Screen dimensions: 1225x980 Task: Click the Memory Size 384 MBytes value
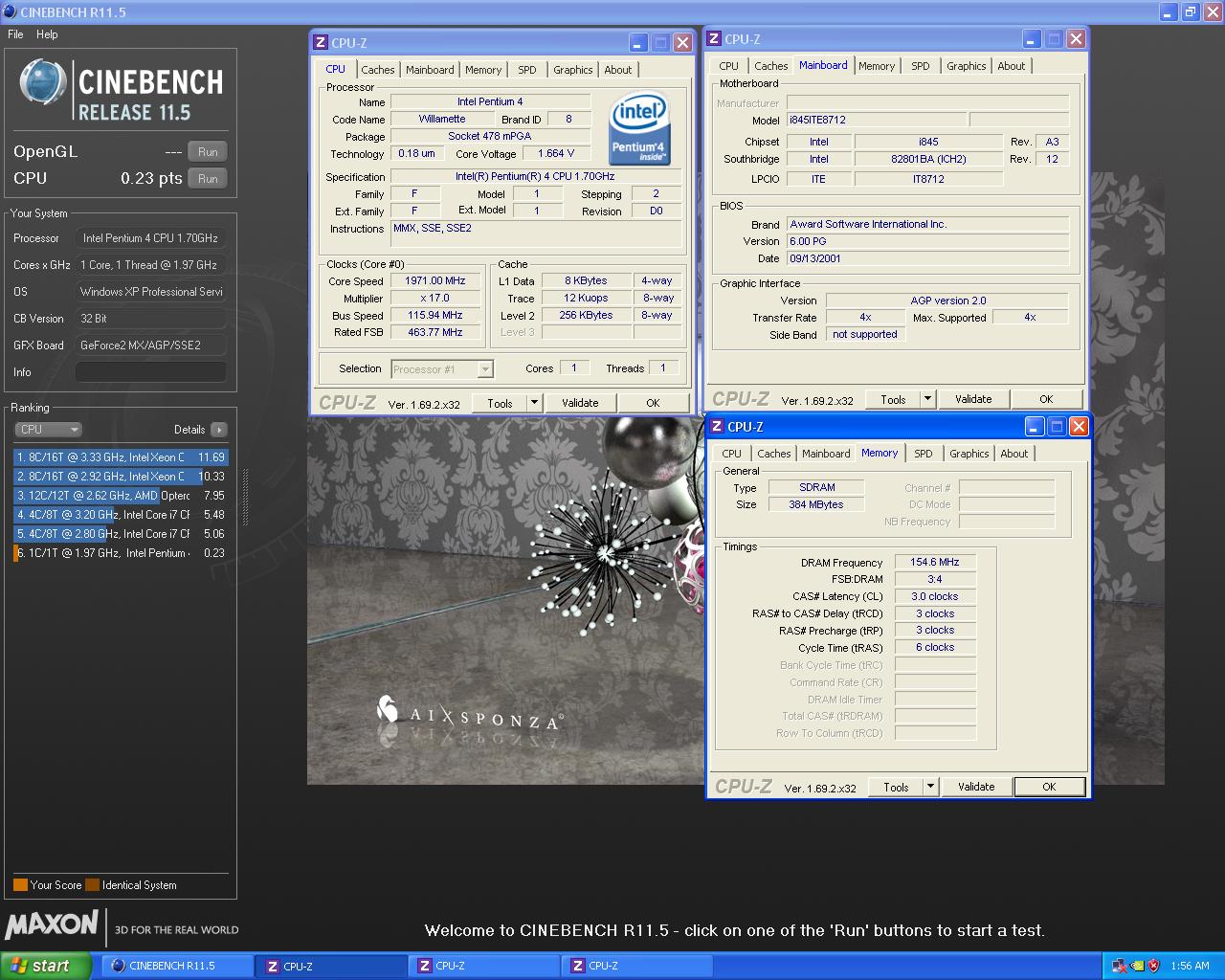816,504
